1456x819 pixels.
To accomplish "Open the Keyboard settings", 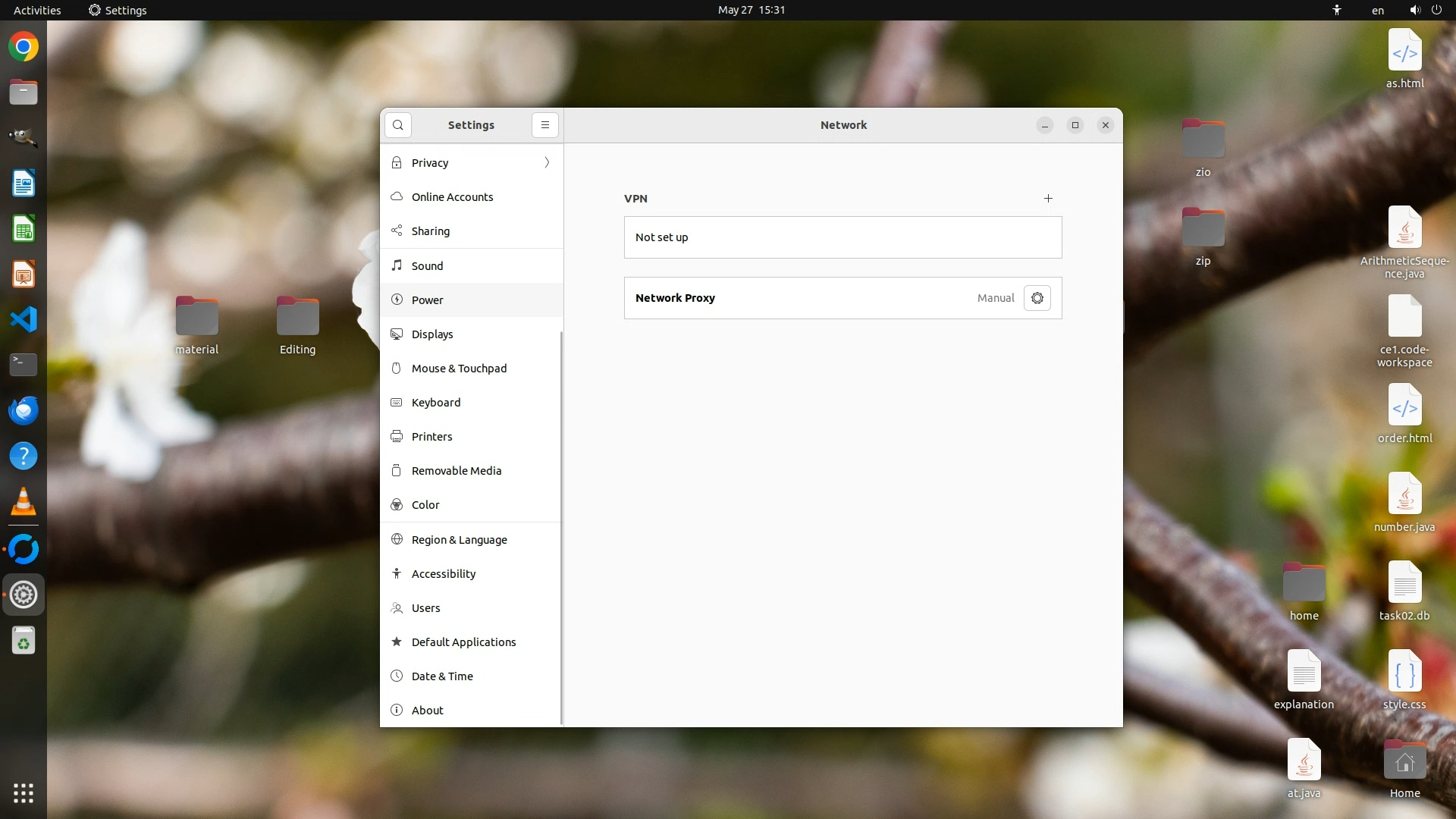I will pos(435,403).
